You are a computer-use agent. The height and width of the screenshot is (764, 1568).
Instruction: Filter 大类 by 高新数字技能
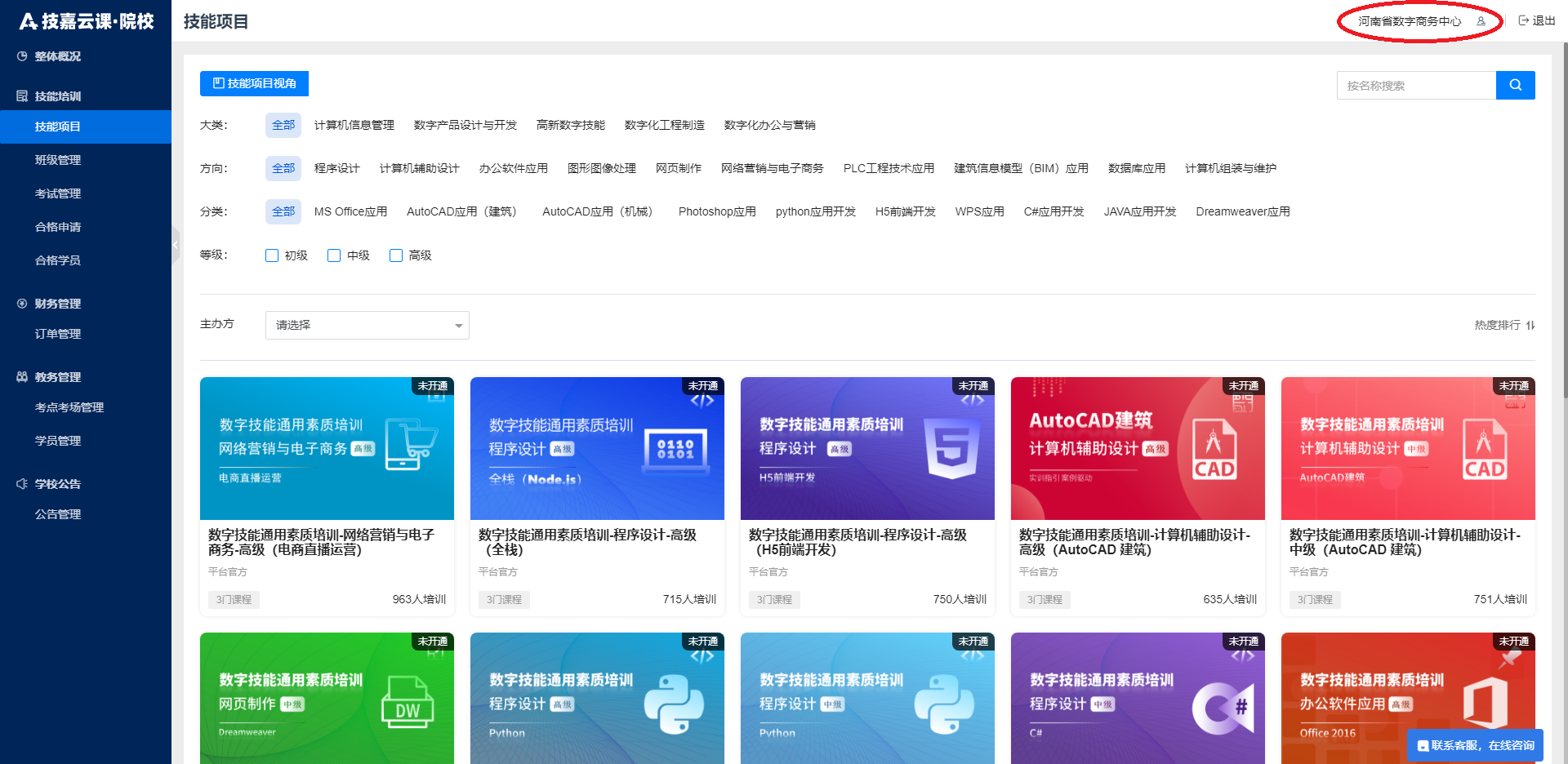571,125
